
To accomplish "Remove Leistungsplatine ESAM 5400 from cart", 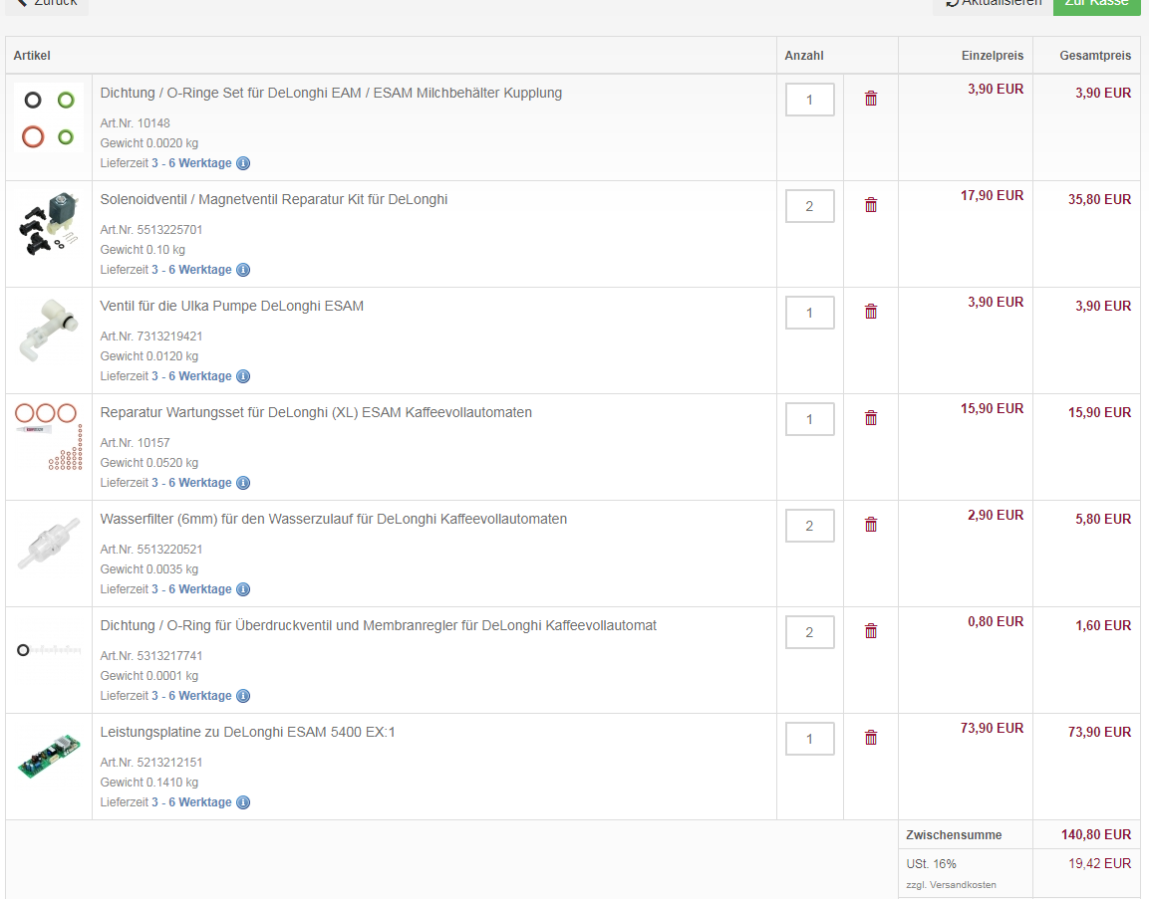I will [x=870, y=738].
